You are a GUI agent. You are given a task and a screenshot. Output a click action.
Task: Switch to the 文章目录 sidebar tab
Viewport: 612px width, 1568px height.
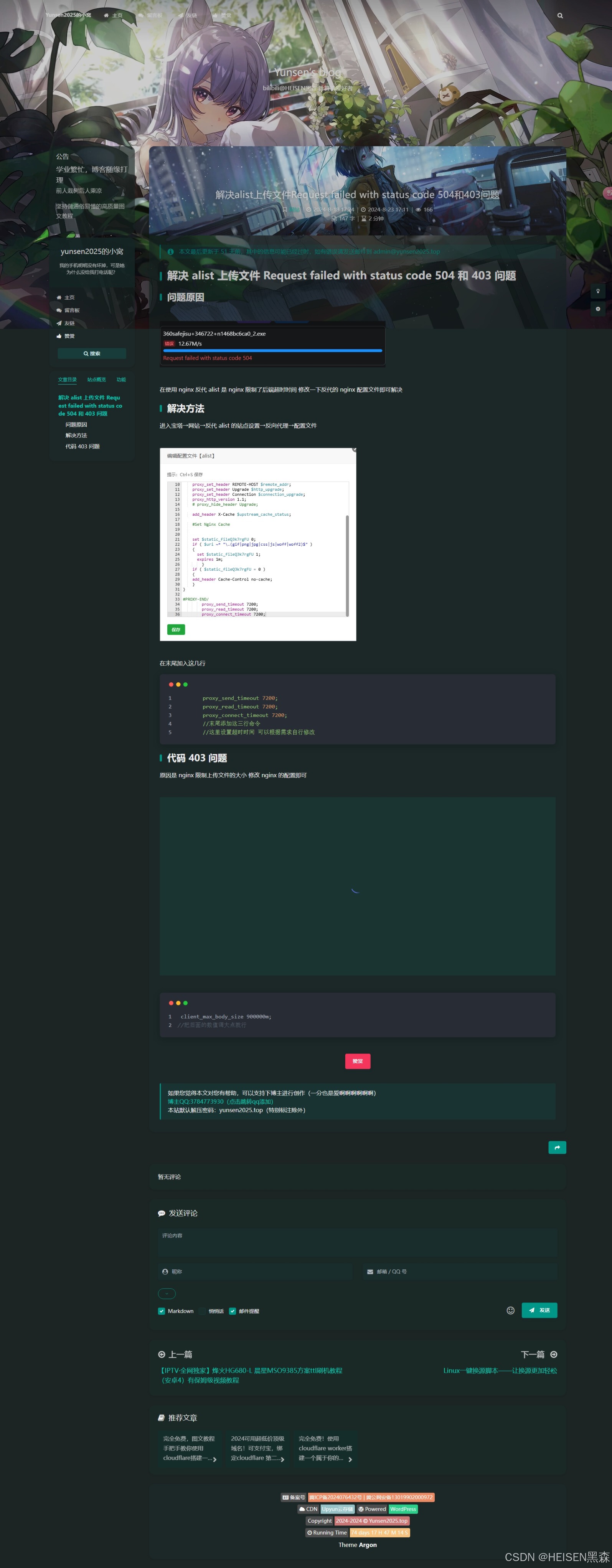point(68,380)
